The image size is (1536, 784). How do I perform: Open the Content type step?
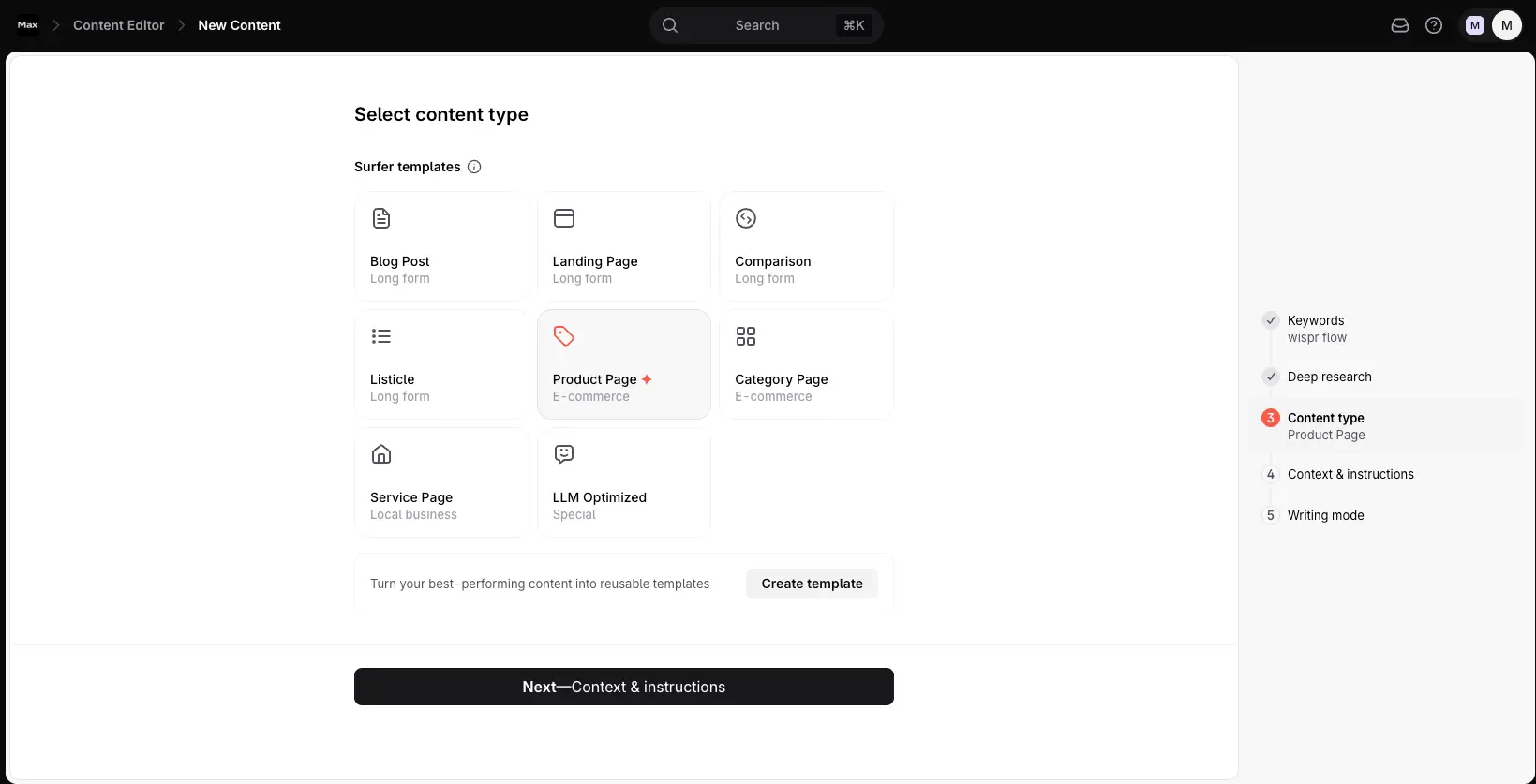[x=1385, y=426]
